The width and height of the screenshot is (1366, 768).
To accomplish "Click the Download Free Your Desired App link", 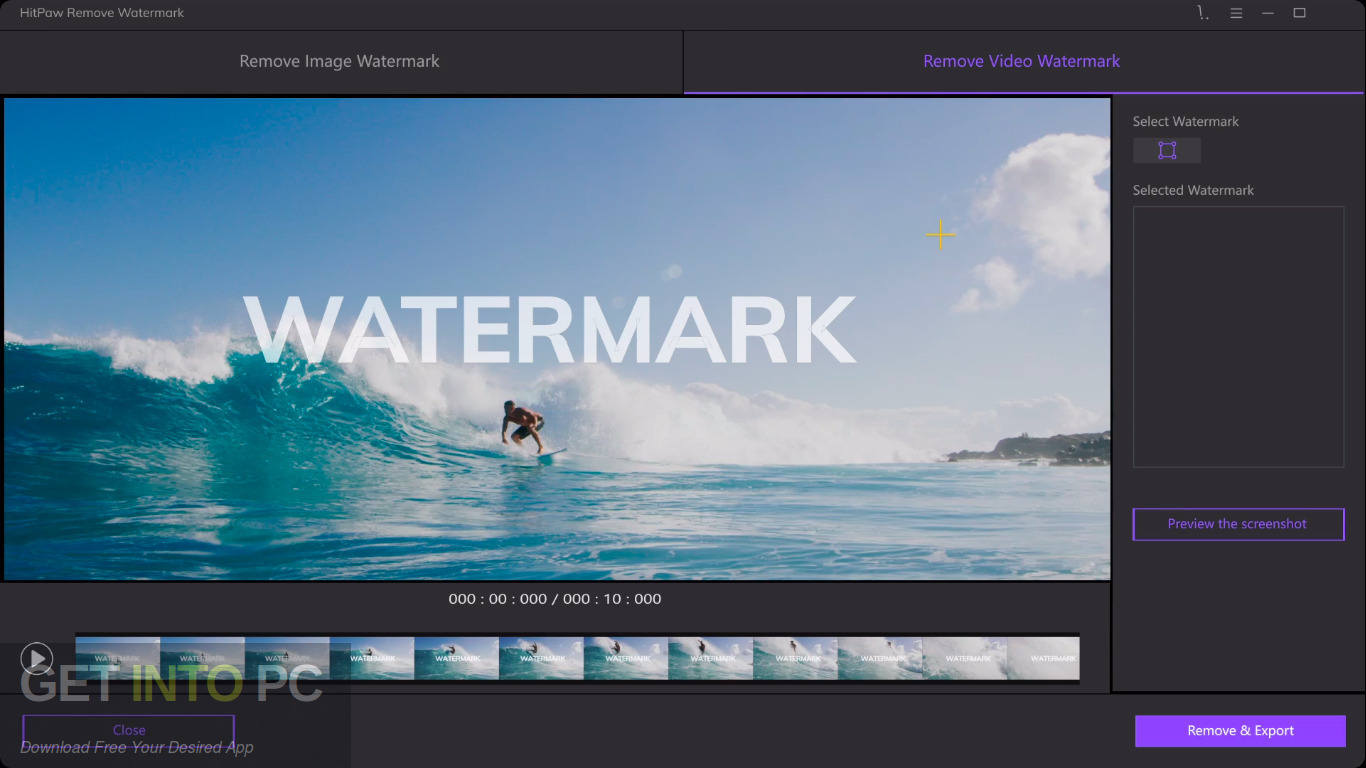I will 135,747.
